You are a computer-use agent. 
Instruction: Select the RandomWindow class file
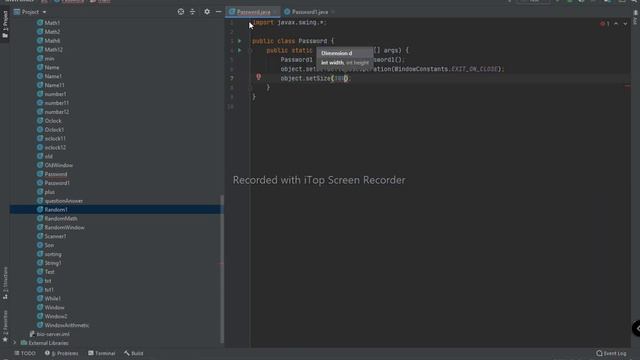[x=61, y=227]
